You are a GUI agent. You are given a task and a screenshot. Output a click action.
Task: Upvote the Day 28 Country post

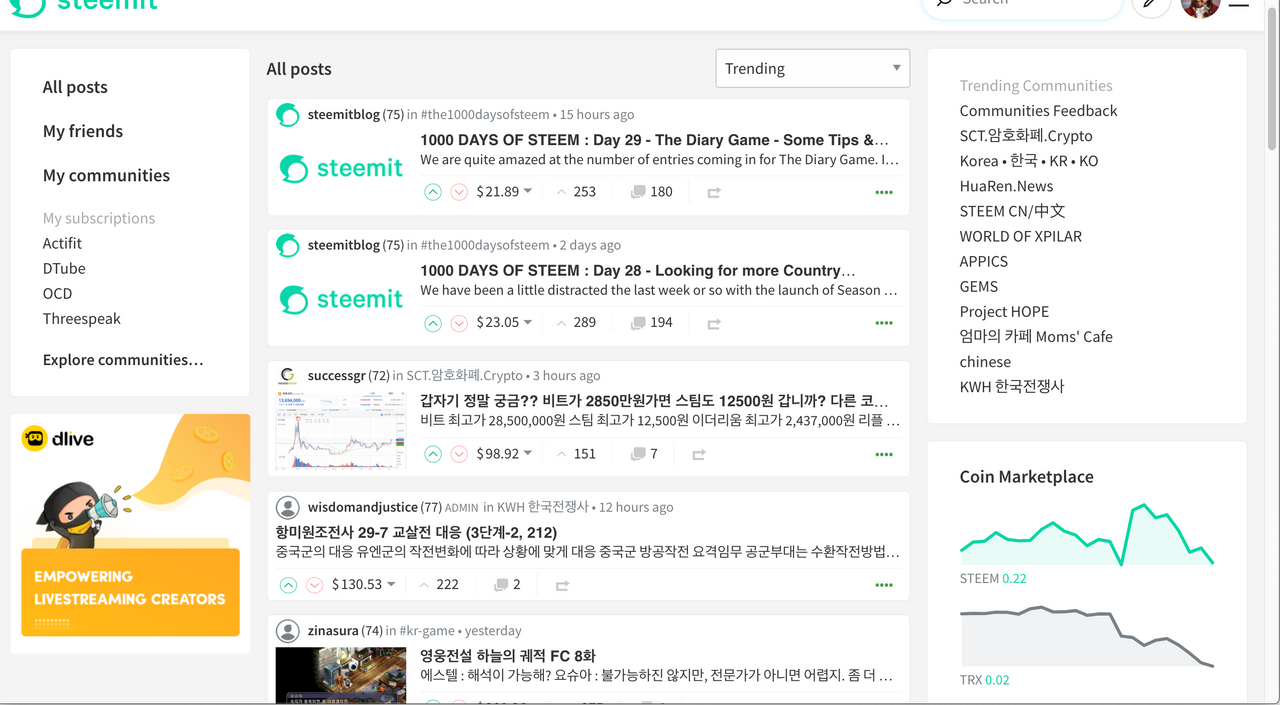point(433,323)
